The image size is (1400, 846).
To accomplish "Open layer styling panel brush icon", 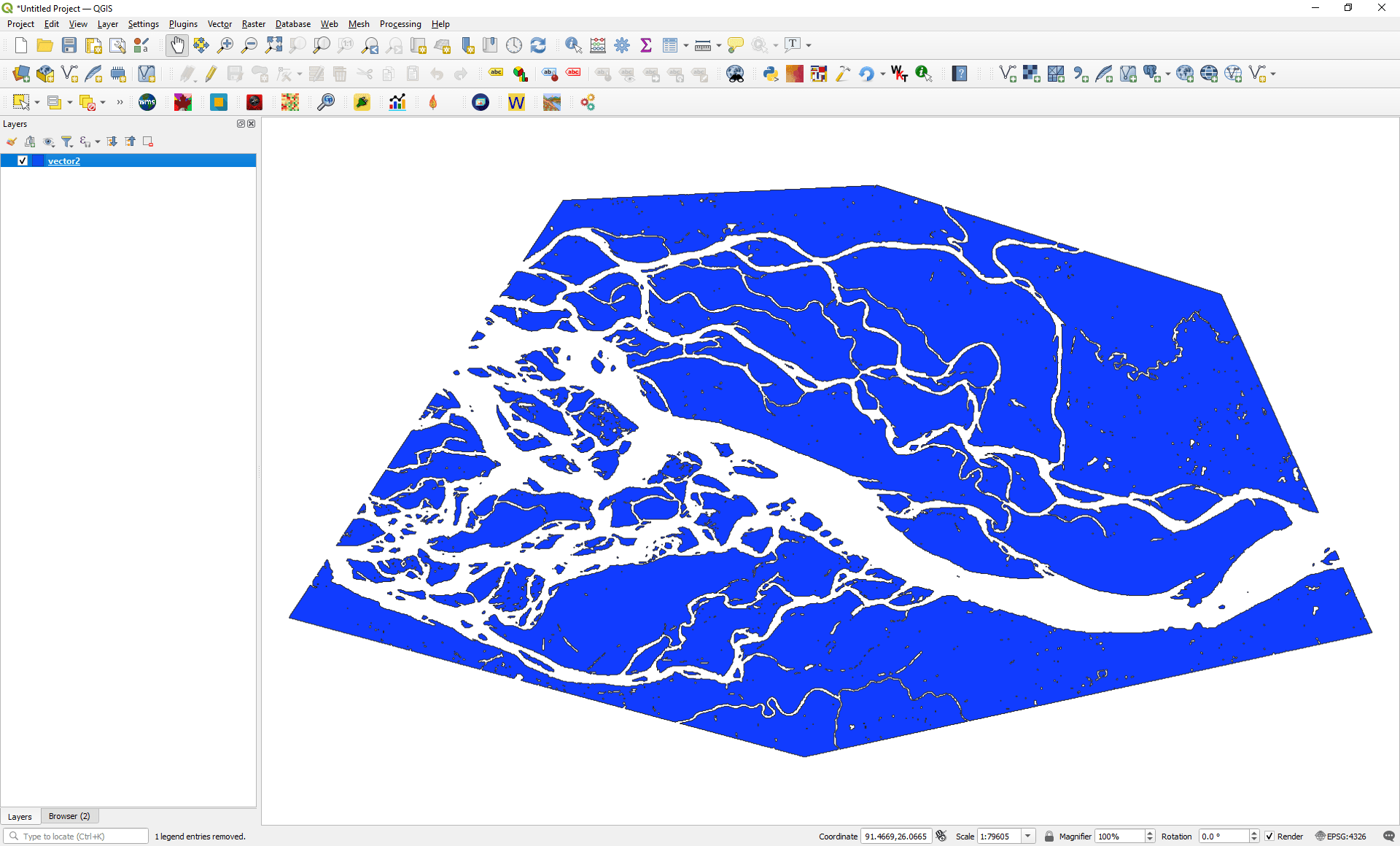I will click(12, 141).
